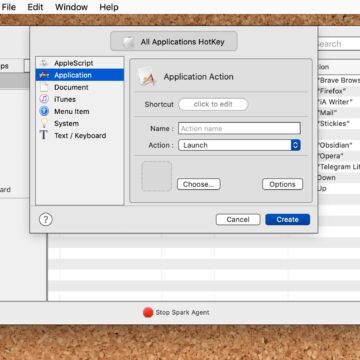Open the File menu
Screen dimensions: 360x360
click(9, 7)
